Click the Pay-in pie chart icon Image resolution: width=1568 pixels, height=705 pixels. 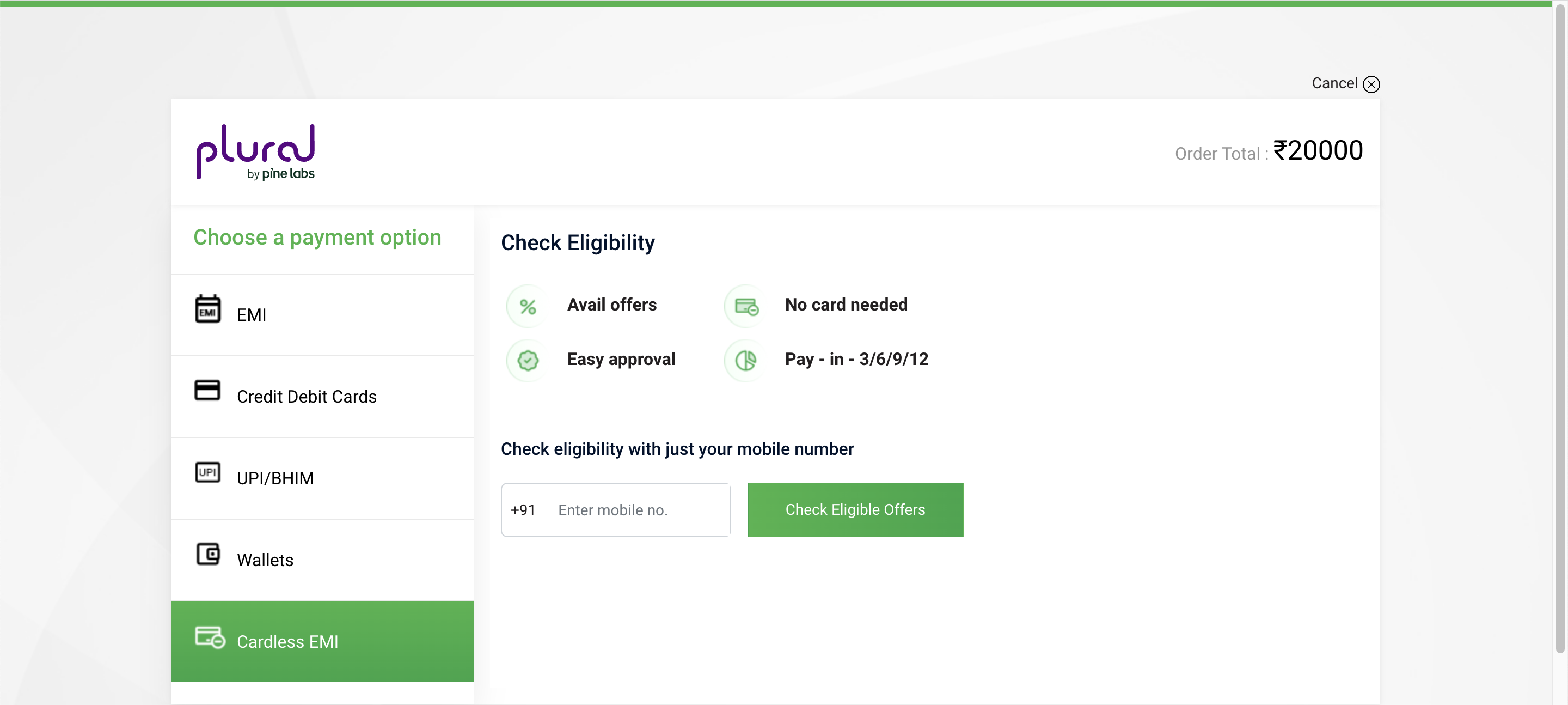tap(746, 360)
